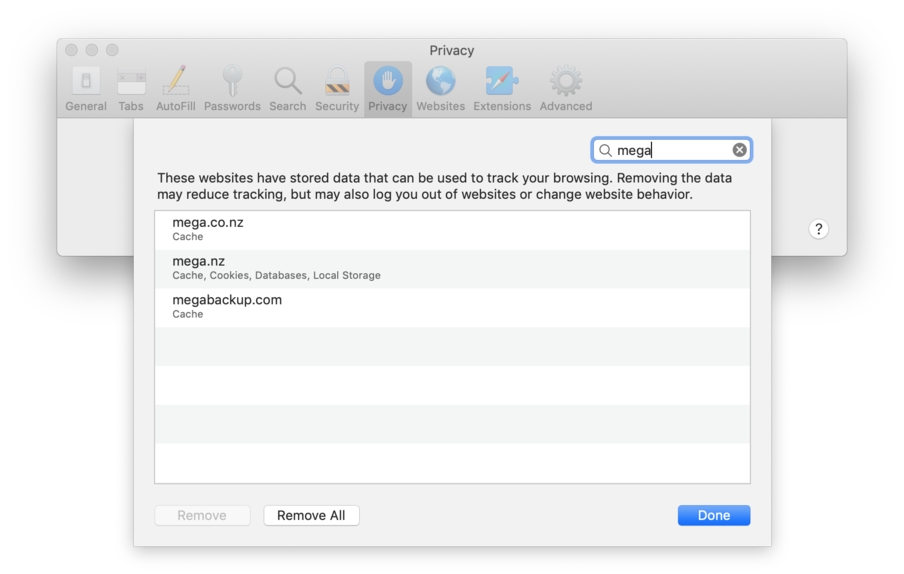Open the AutoFill preferences pane
This screenshot has height=574, width=904.
175,89
